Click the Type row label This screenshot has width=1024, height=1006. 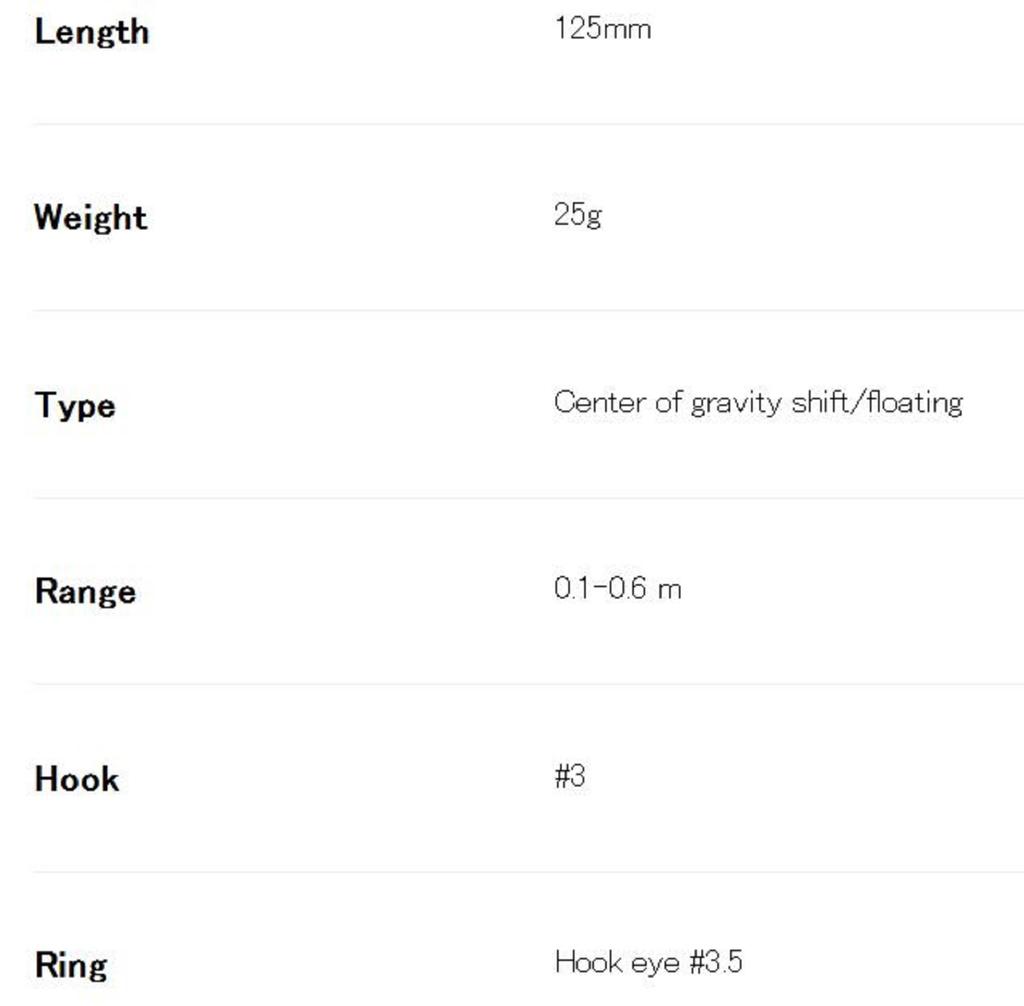(x=74, y=406)
